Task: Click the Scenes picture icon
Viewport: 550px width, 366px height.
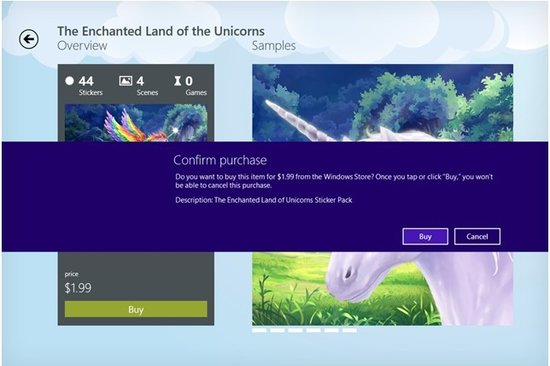Action: (x=126, y=81)
